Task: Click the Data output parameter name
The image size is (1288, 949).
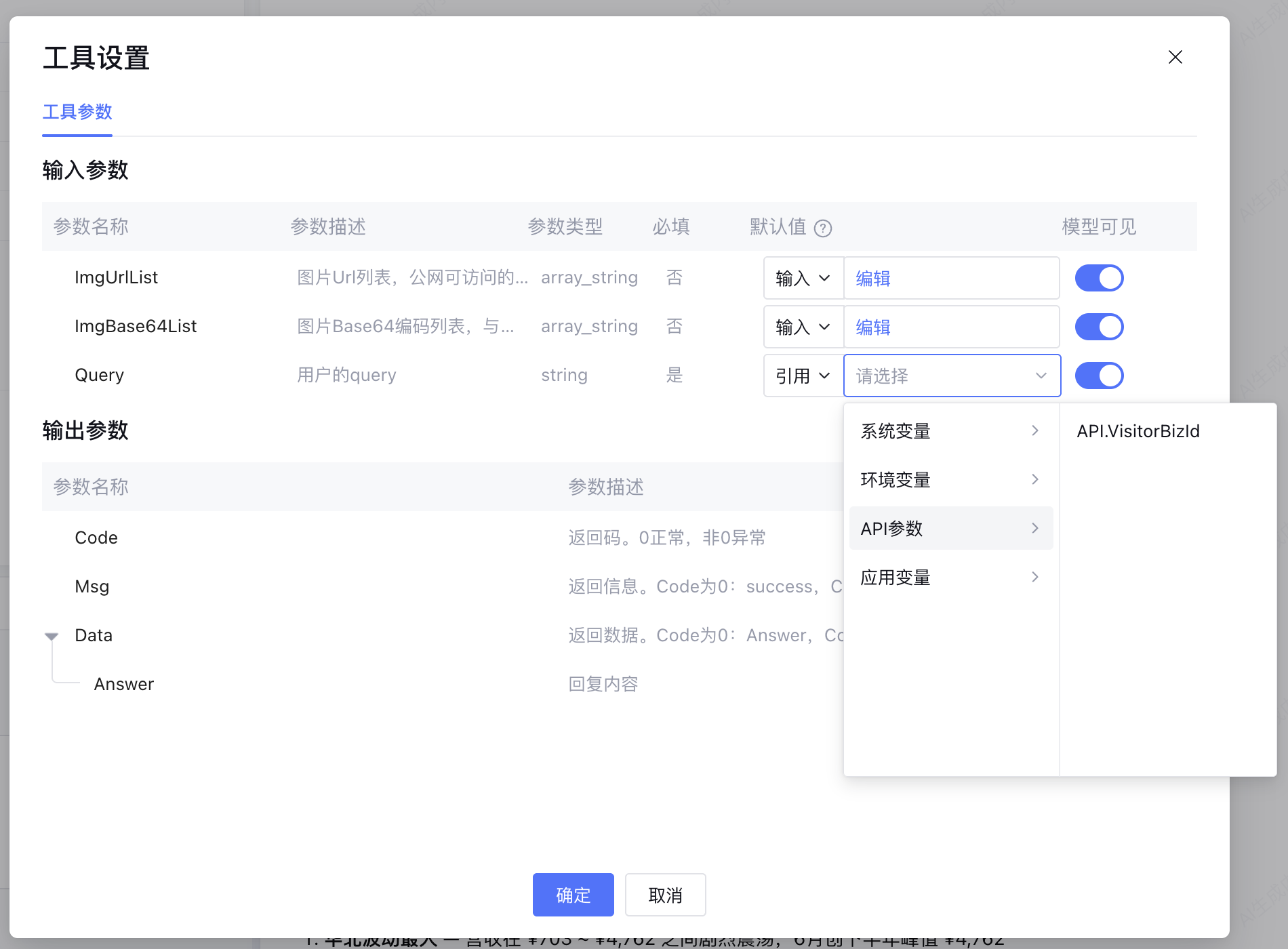Action: (x=94, y=635)
